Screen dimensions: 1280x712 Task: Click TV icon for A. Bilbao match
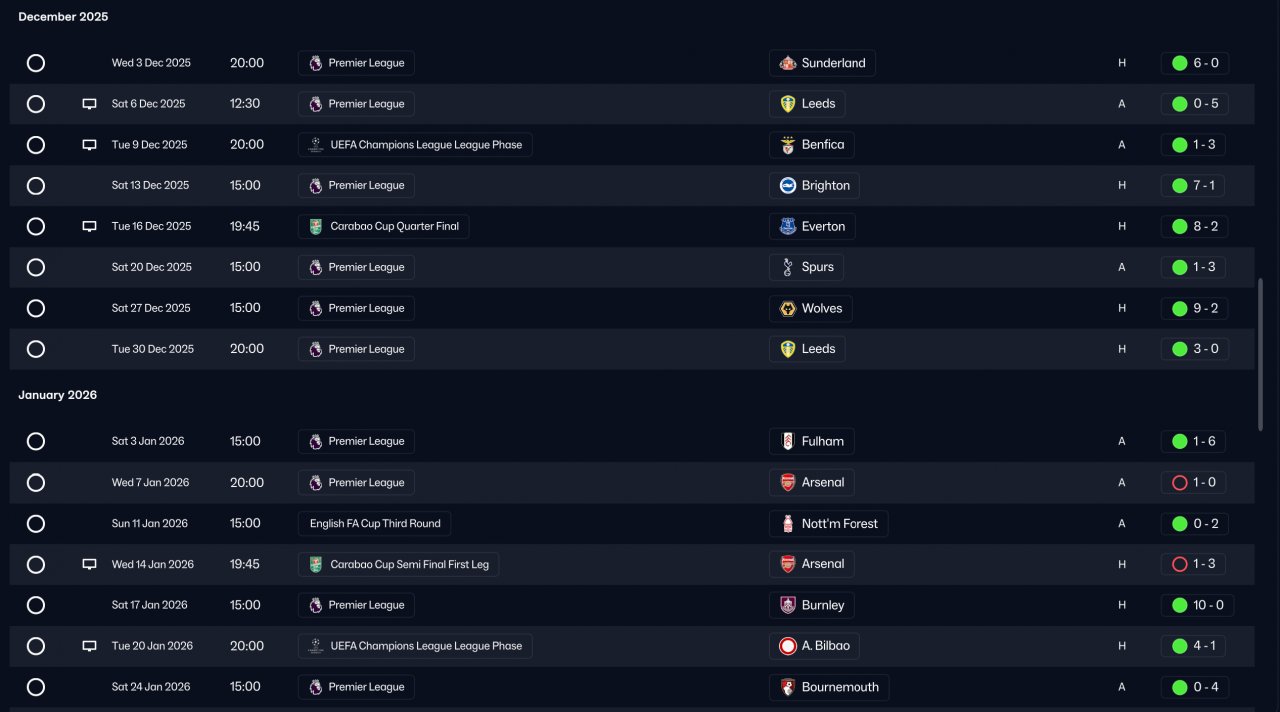(89, 646)
